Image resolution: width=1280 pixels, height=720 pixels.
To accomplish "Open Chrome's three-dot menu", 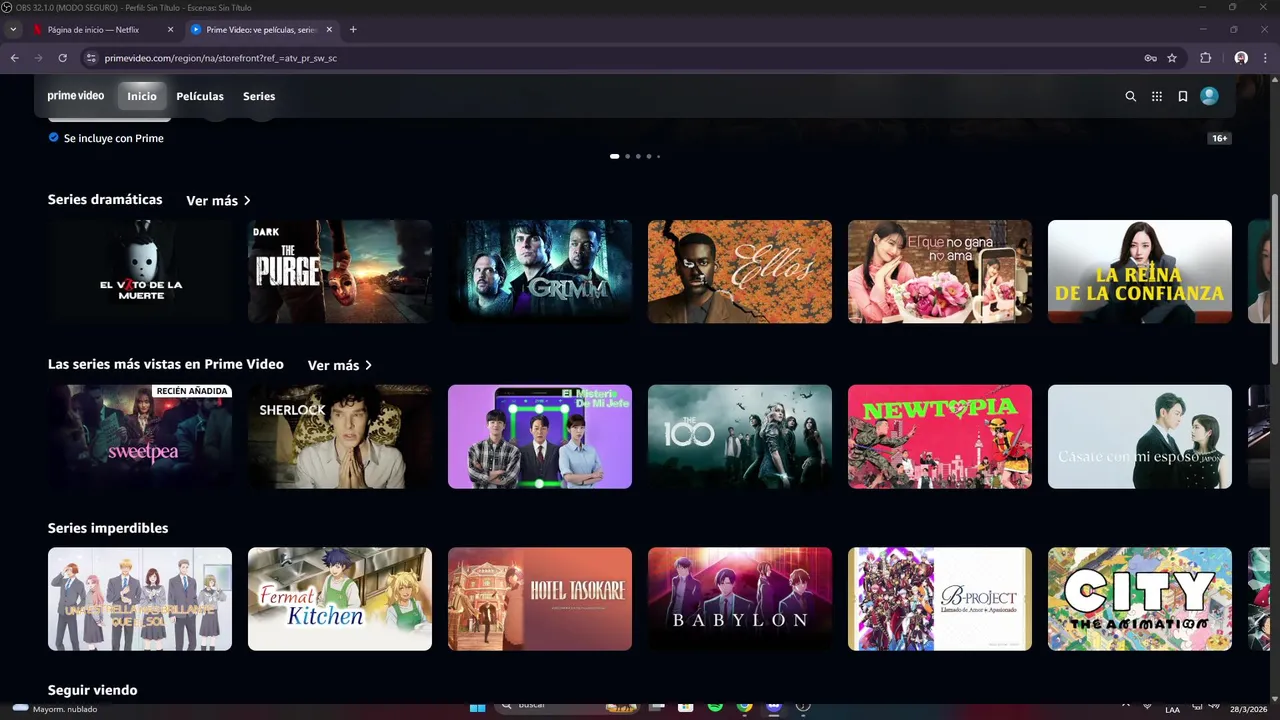I will click(1266, 58).
